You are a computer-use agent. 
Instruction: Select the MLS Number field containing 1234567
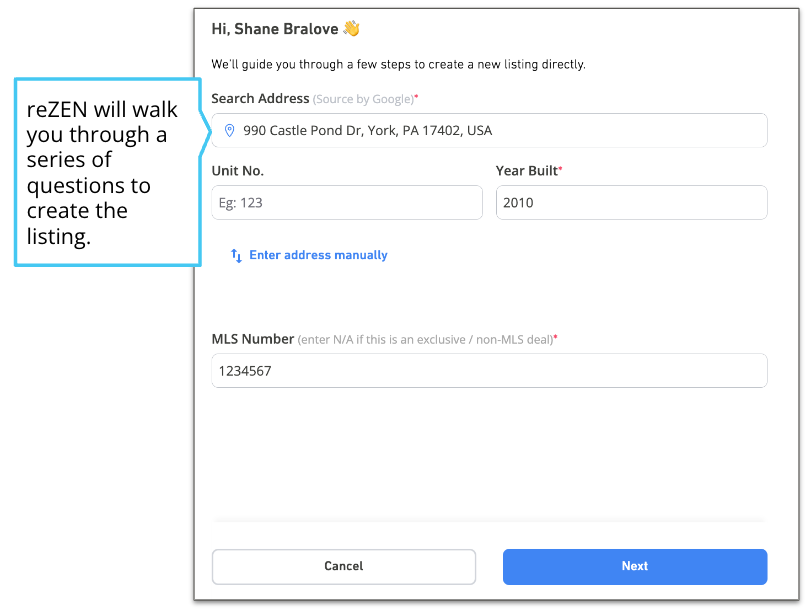(x=489, y=371)
